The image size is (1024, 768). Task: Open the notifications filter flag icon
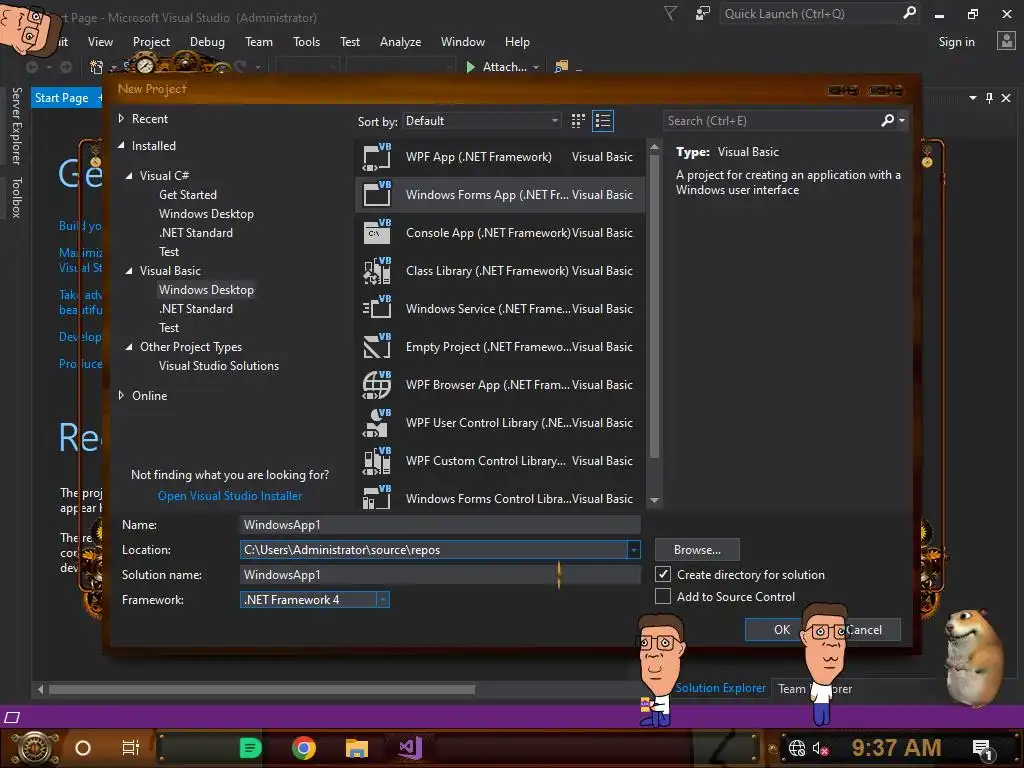(x=670, y=13)
